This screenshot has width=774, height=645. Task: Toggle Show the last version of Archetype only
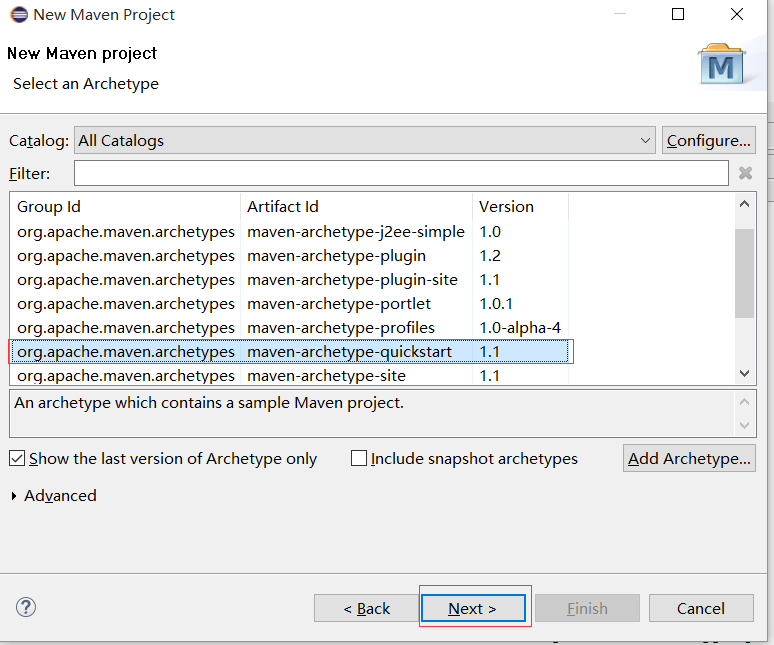17,458
